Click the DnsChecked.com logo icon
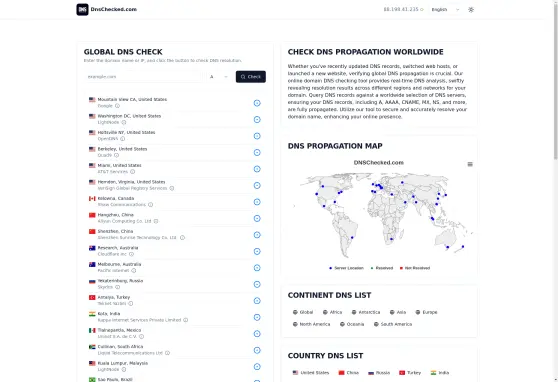The height and width of the screenshot is (382, 558). 82,10
